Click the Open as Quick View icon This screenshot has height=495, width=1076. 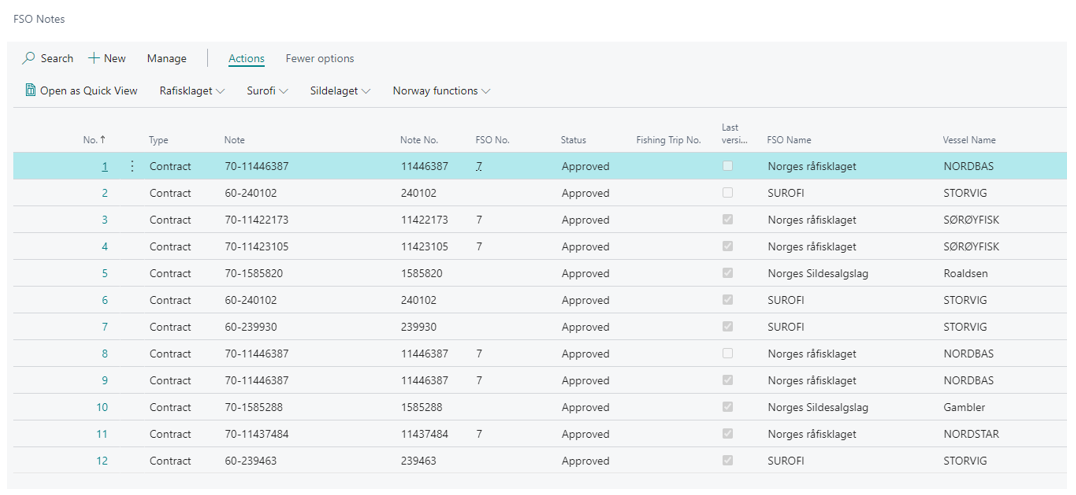coord(31,91)
